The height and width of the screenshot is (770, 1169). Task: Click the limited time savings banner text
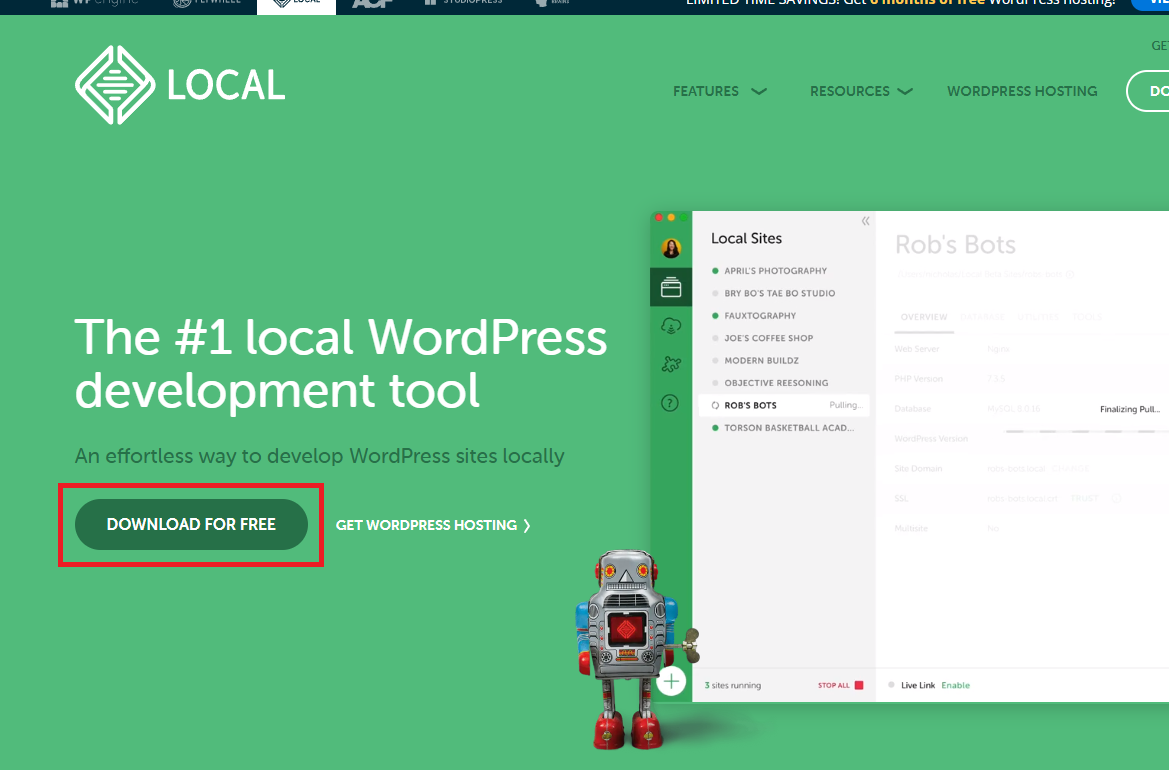901,2
